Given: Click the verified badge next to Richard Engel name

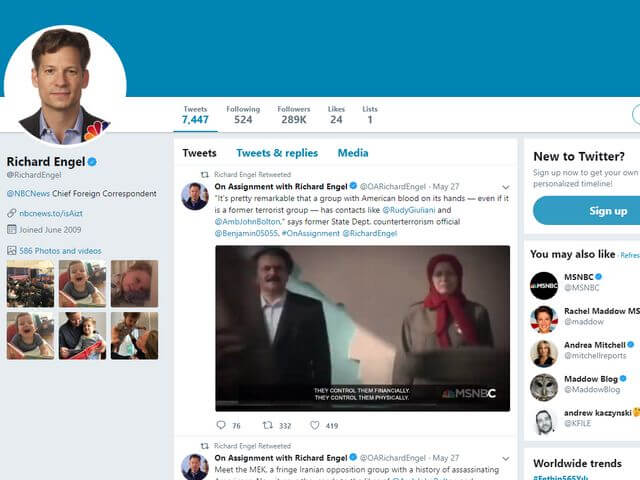Looking at the screenshot, I should click(x=92, y=162).
